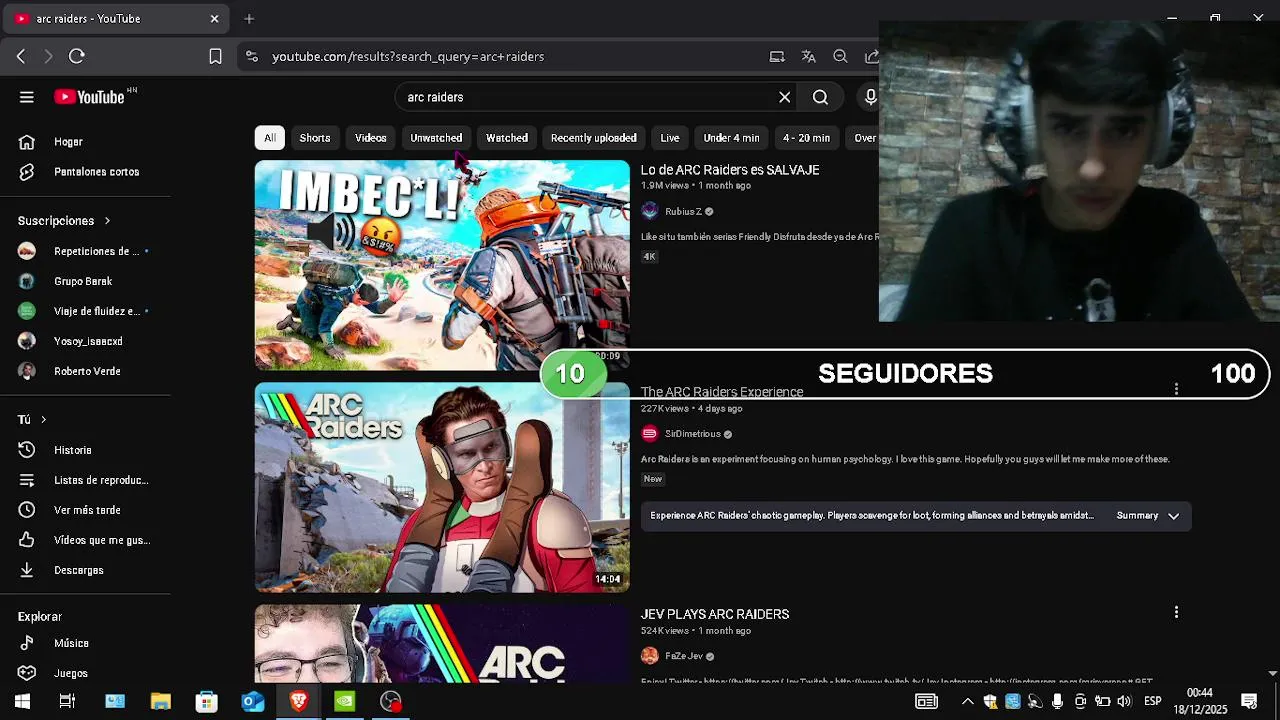This screenshot has height=720, width=1280.
Task: Open File Explorer from the taskbar
Action: pos(161,702)
